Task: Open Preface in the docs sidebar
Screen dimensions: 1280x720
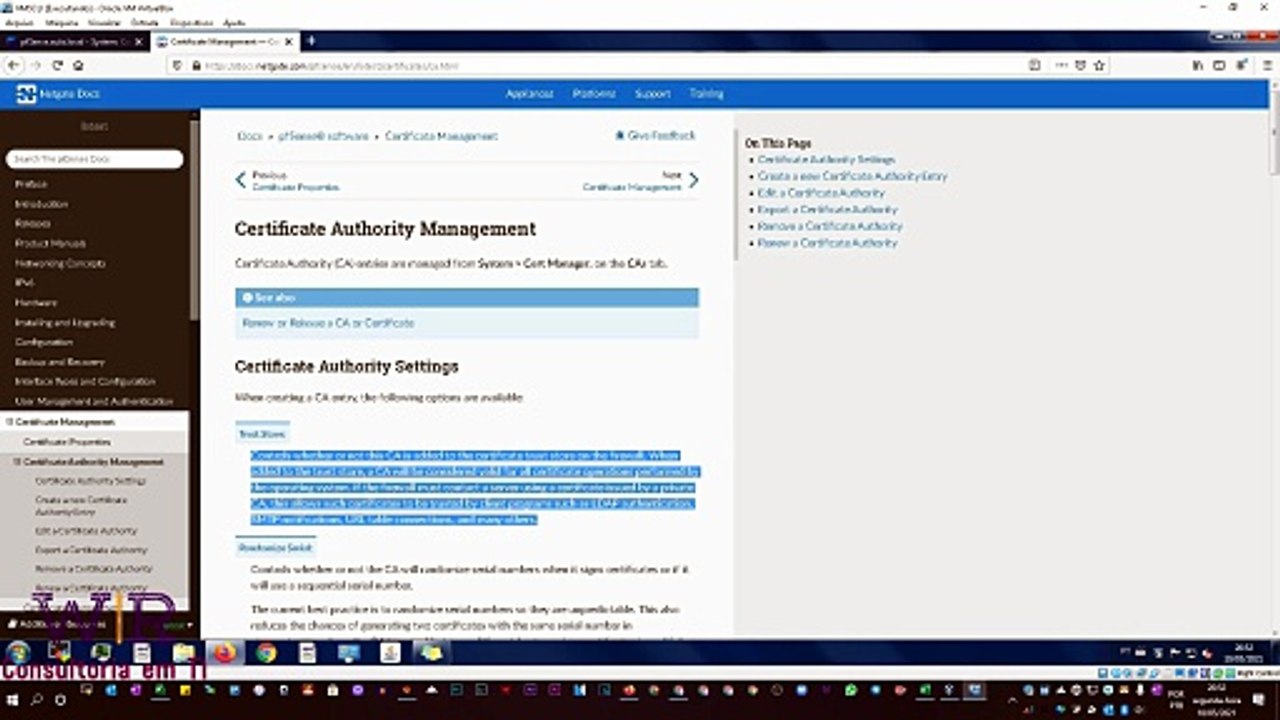Action: click(x=31, y=184)
